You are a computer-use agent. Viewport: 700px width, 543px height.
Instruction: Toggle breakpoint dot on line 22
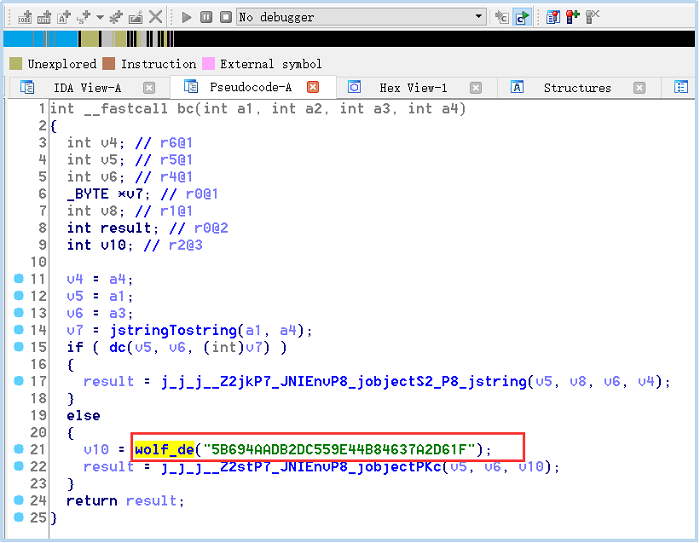(x=18, y=466)
